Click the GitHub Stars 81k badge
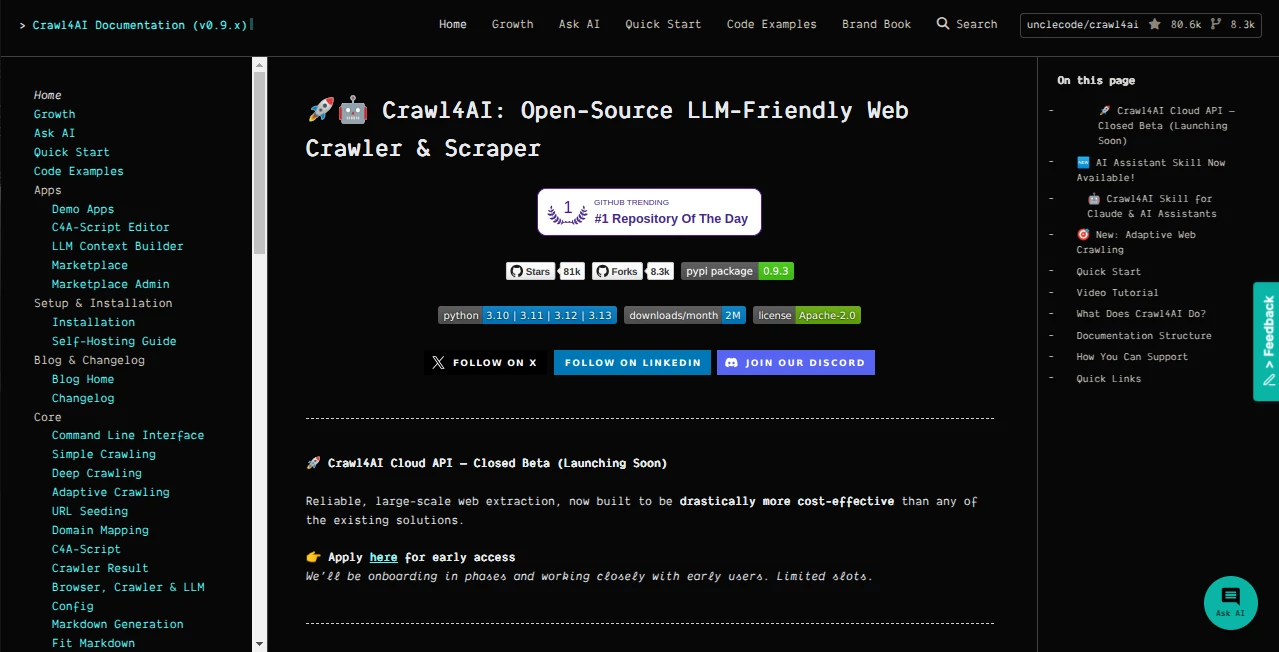 tap(545, 271)
